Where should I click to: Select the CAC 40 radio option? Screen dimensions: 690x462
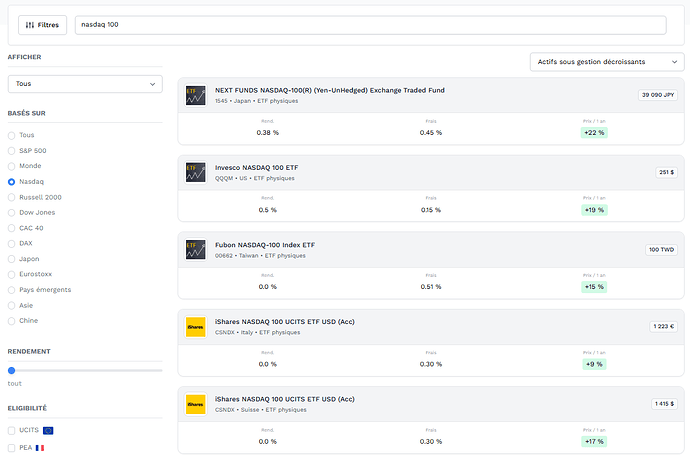tap(11, 228)
